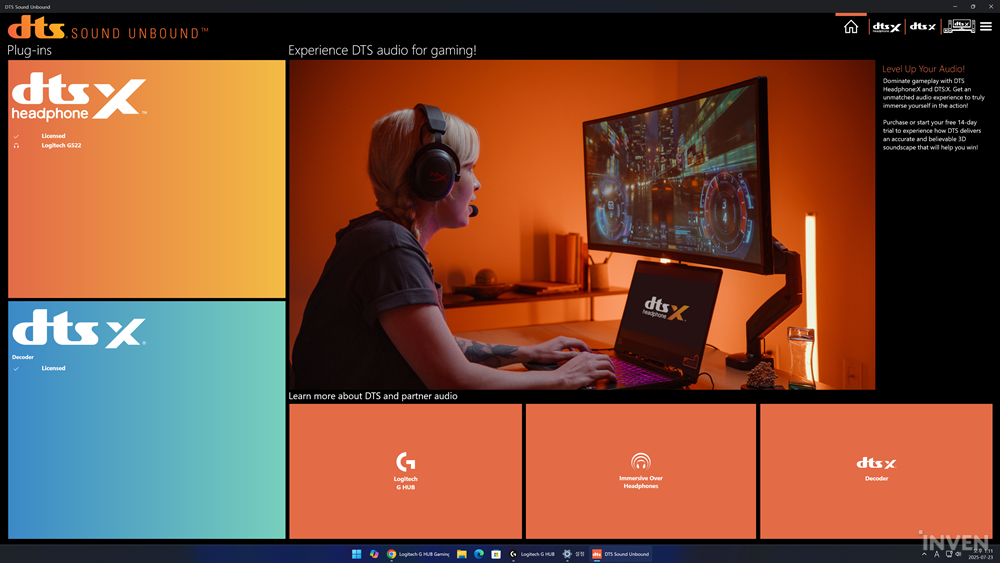Click DTS Sound Unbound taskbar button
This screenshot has width=1000, height=563.
[621, 554]
